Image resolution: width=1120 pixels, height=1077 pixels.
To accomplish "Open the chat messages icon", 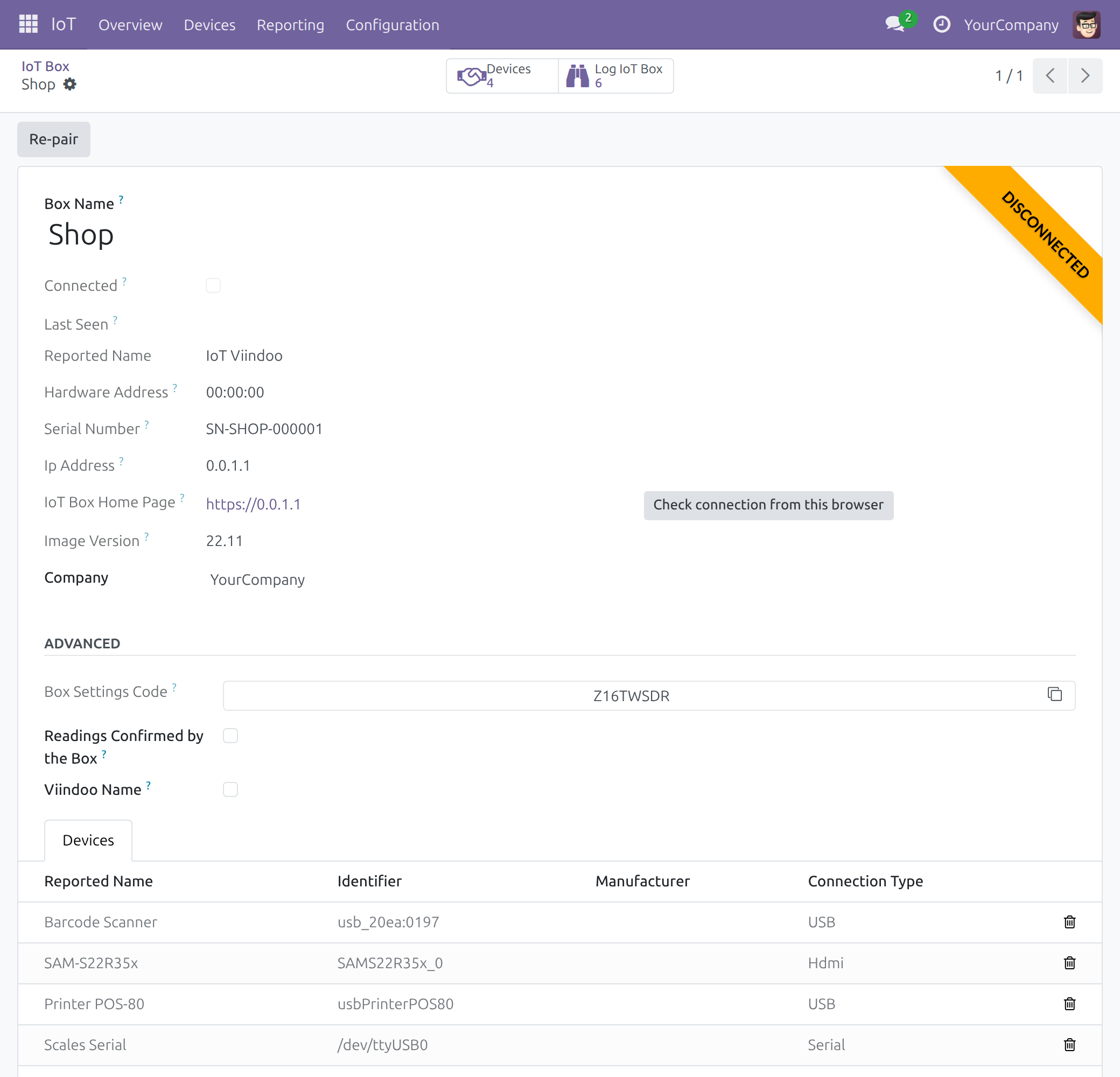I will tap(894, 25).
